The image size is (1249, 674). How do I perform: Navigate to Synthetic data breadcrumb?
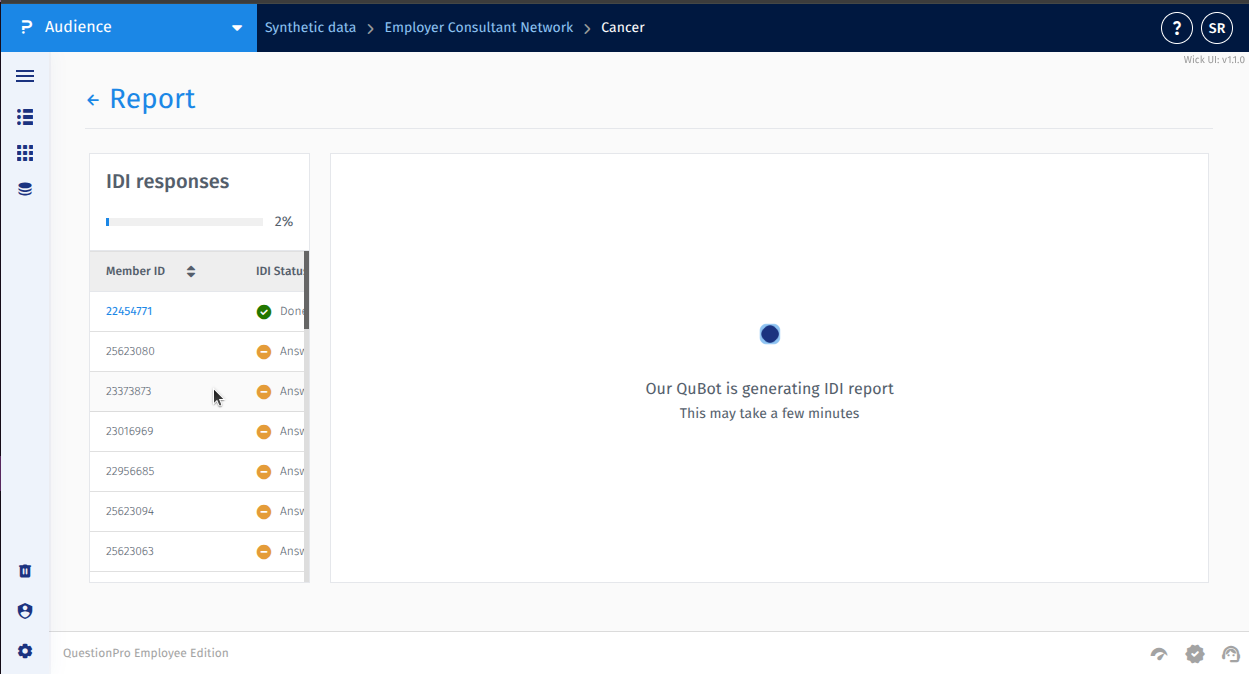click(x=308, y=27)
